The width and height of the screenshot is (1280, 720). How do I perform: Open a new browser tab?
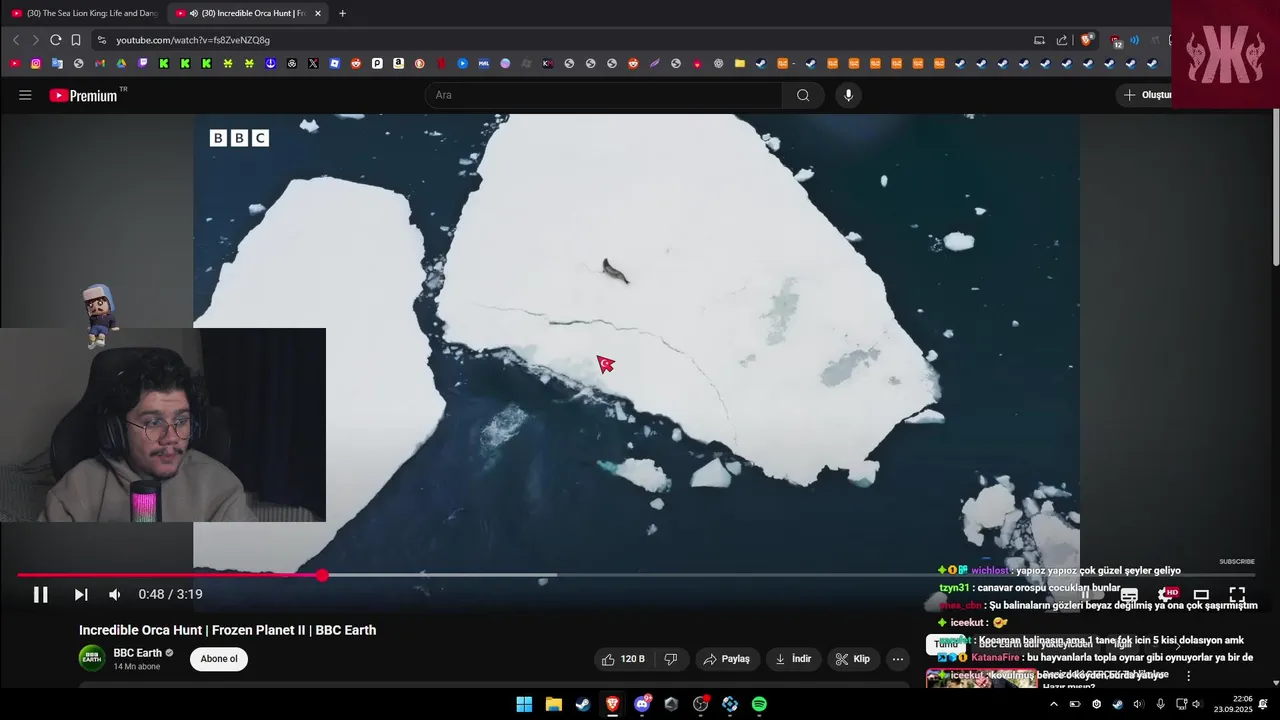pyautogui.click(x=342, y=13)
